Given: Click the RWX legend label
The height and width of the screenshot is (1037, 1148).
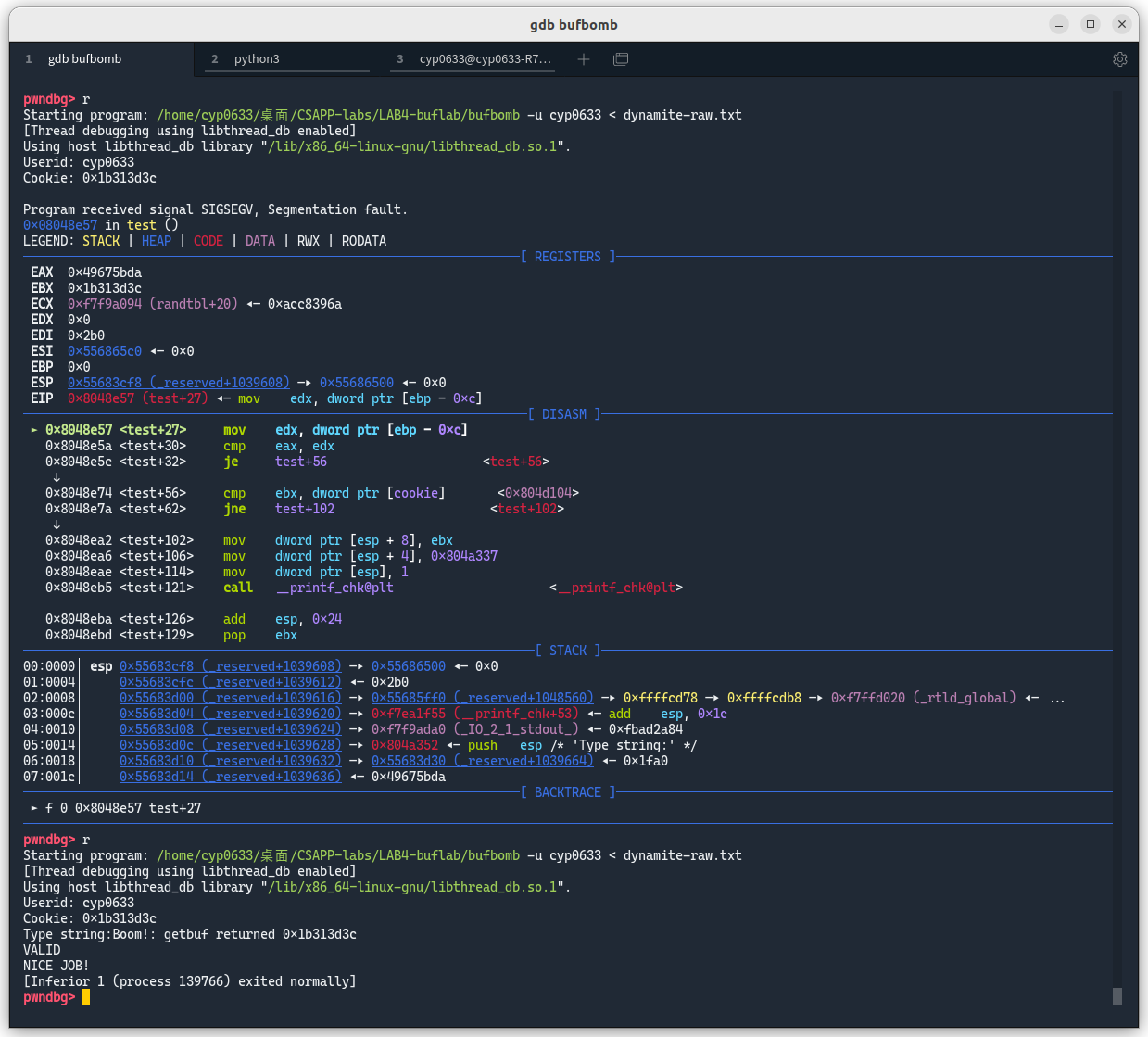Looking at the screenshot, I should (x=309, y=241).
